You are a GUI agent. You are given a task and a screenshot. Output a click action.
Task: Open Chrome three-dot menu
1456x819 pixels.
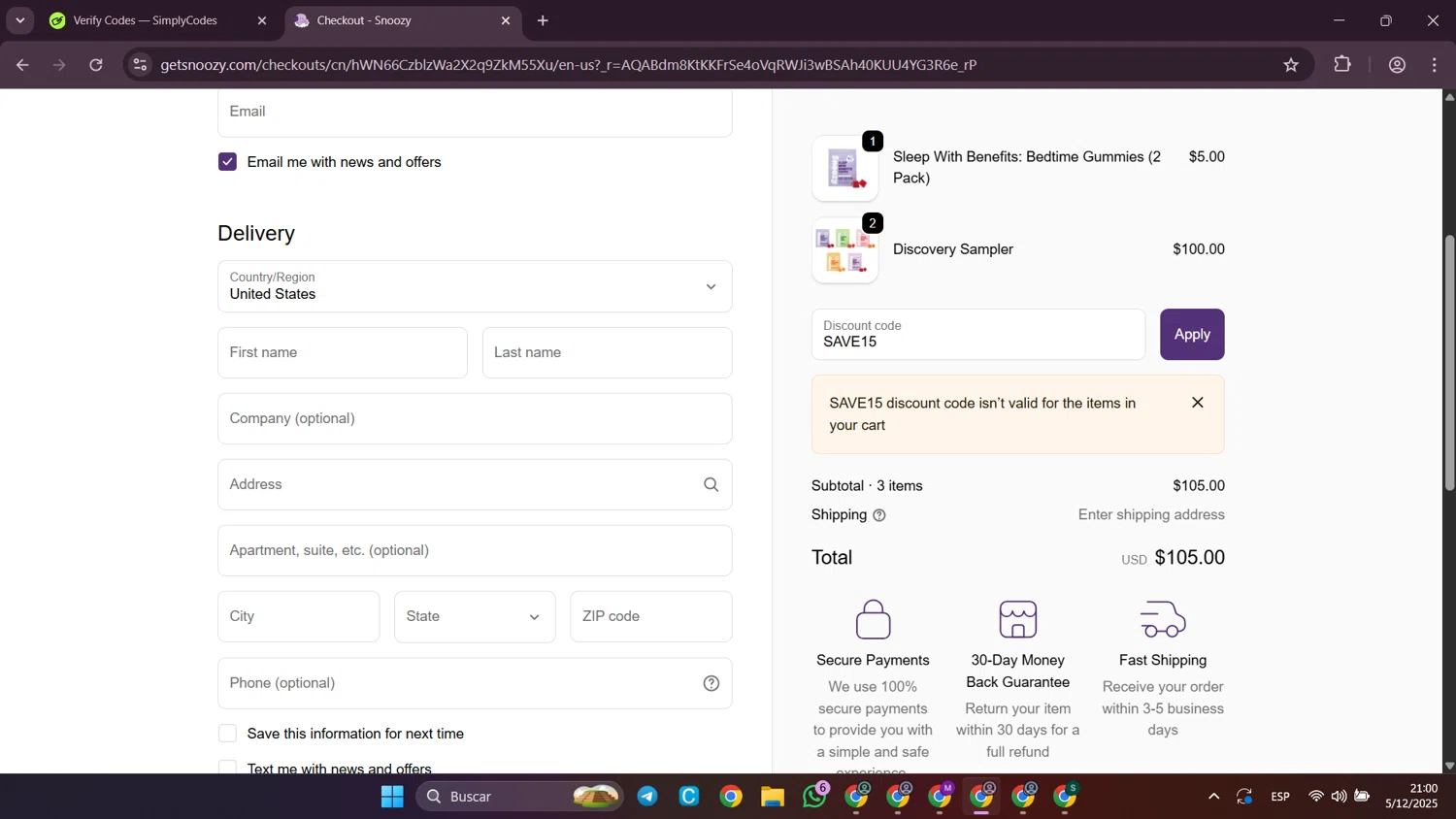pyautogui.click(x=1435, y=65)
